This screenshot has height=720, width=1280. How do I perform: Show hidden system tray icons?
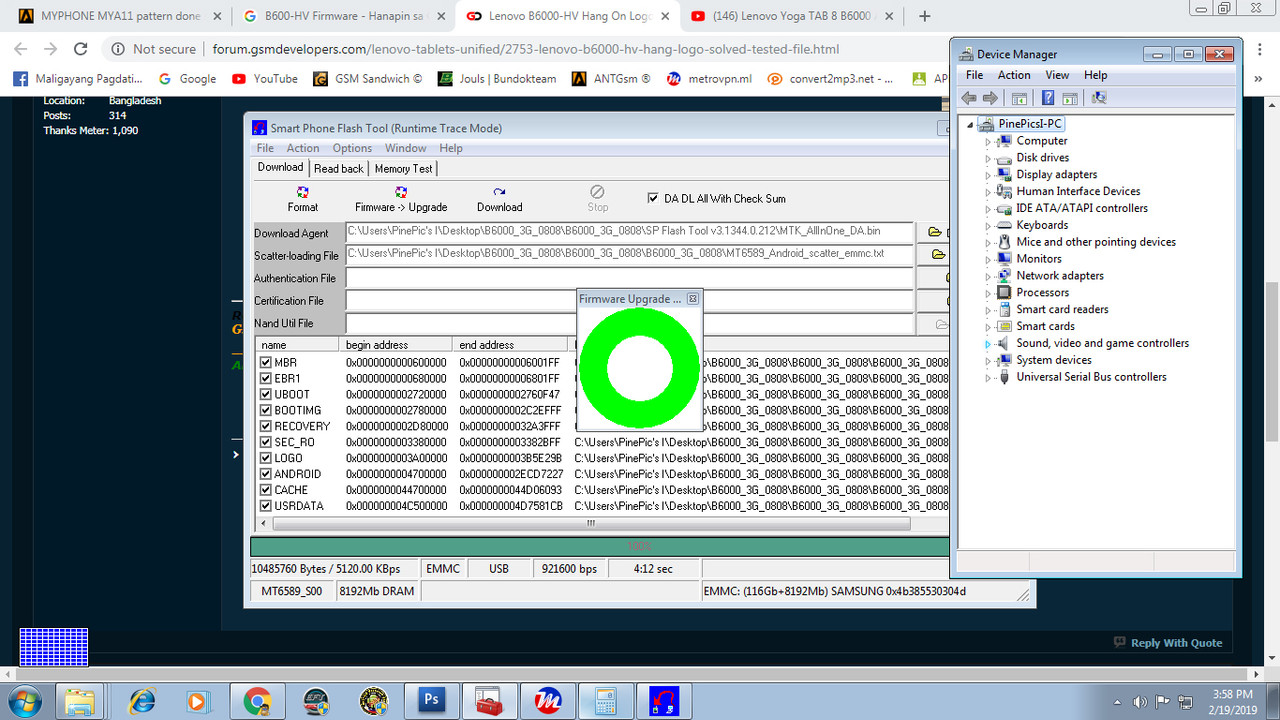1117,701
